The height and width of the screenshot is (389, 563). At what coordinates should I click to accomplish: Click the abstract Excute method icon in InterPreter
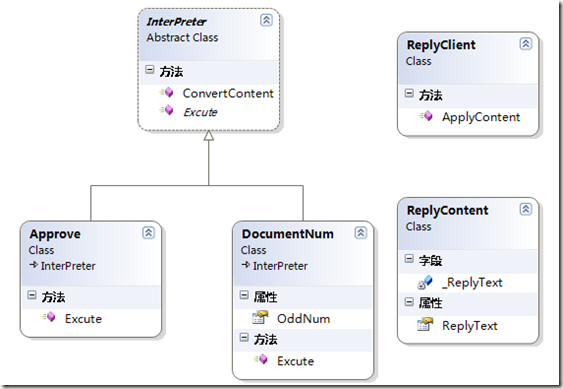tap(166, 110)
